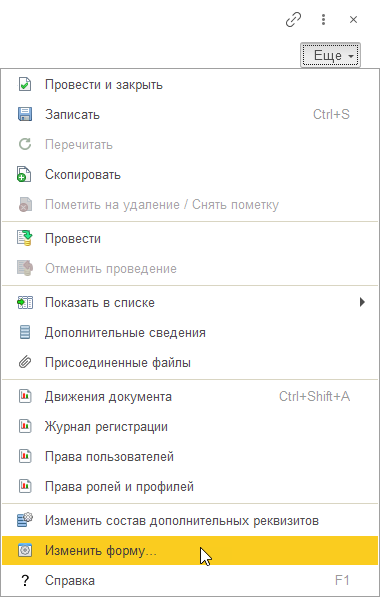
Task: Click the floppy disk save icon
Action: tap(25, 114)
